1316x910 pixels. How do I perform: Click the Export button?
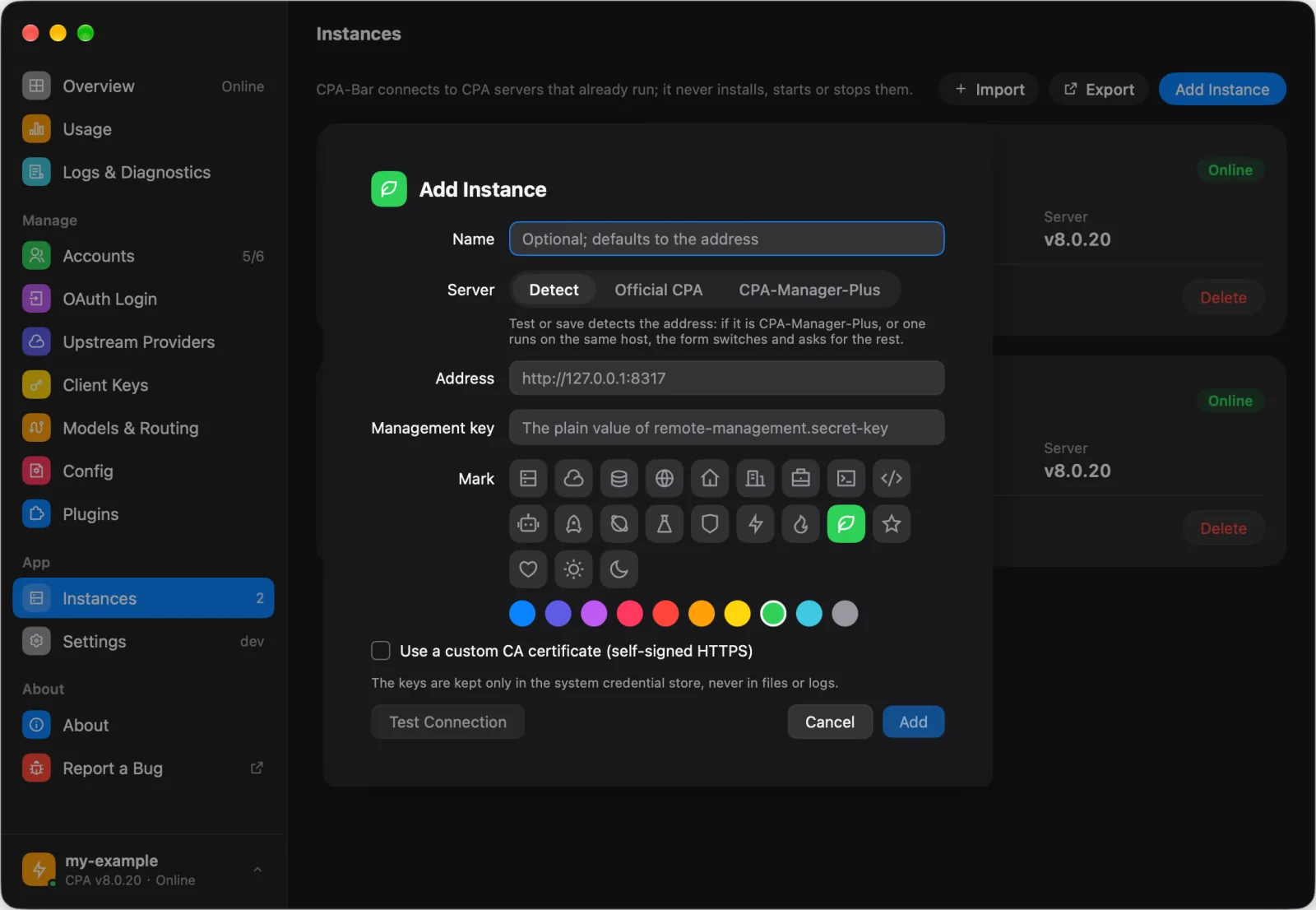coord(1099,89)
